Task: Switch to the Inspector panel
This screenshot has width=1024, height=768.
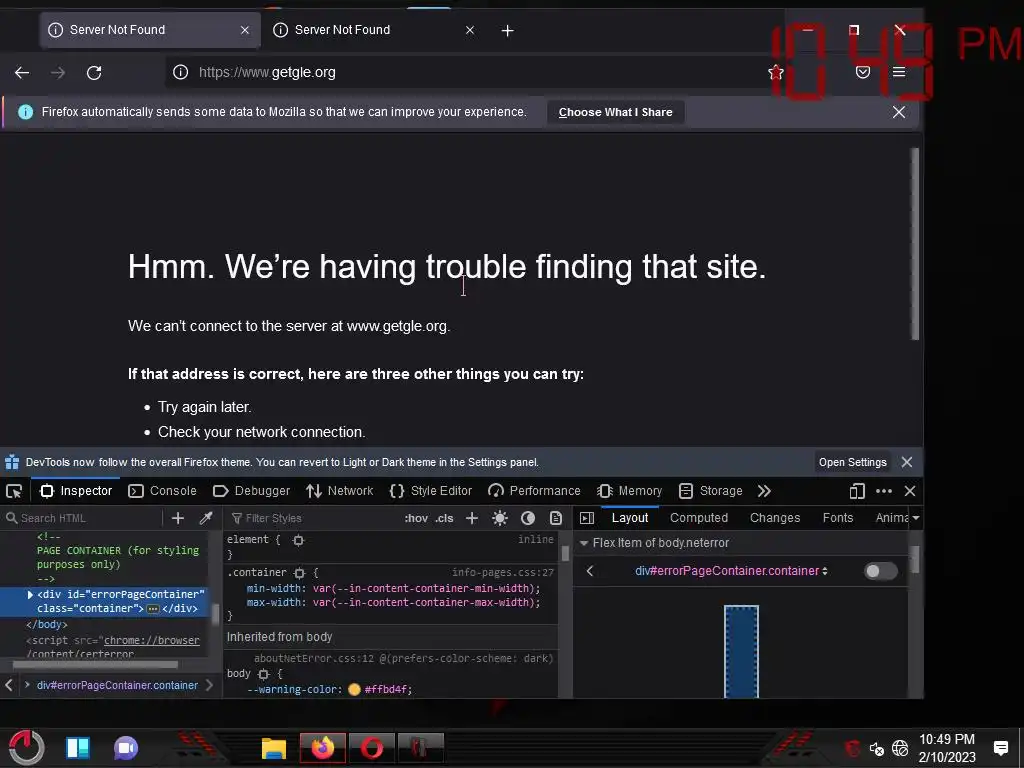Action: tap(76, 491)
